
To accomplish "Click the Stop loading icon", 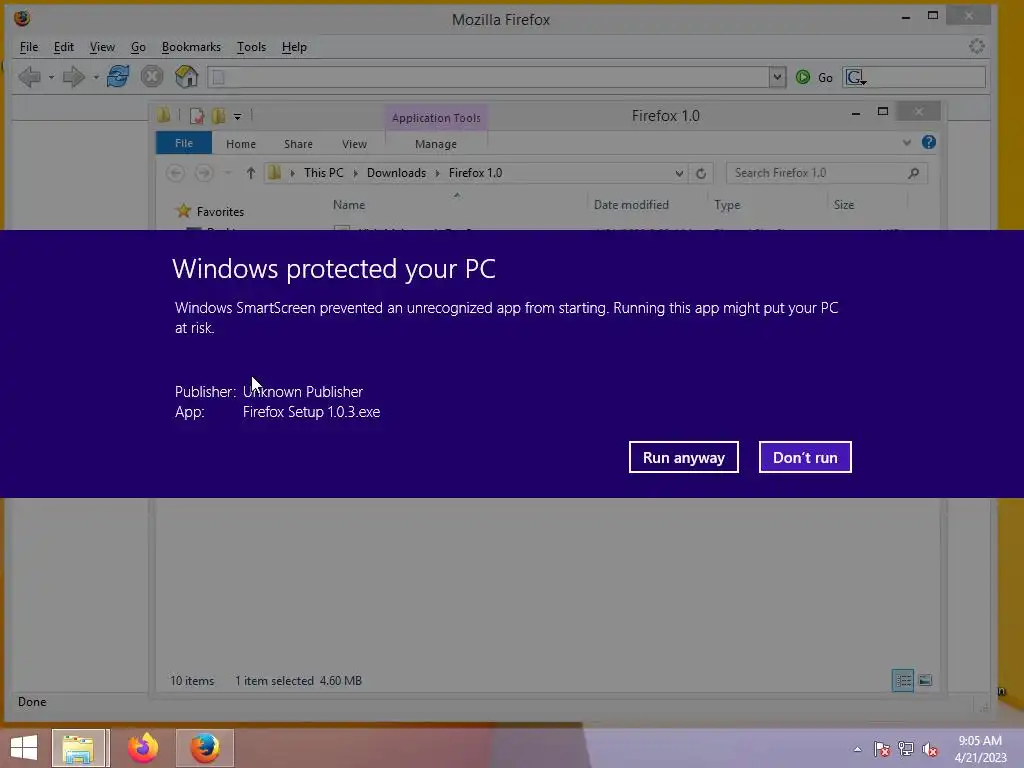I will pyautogui.click(x=152, y=76).
